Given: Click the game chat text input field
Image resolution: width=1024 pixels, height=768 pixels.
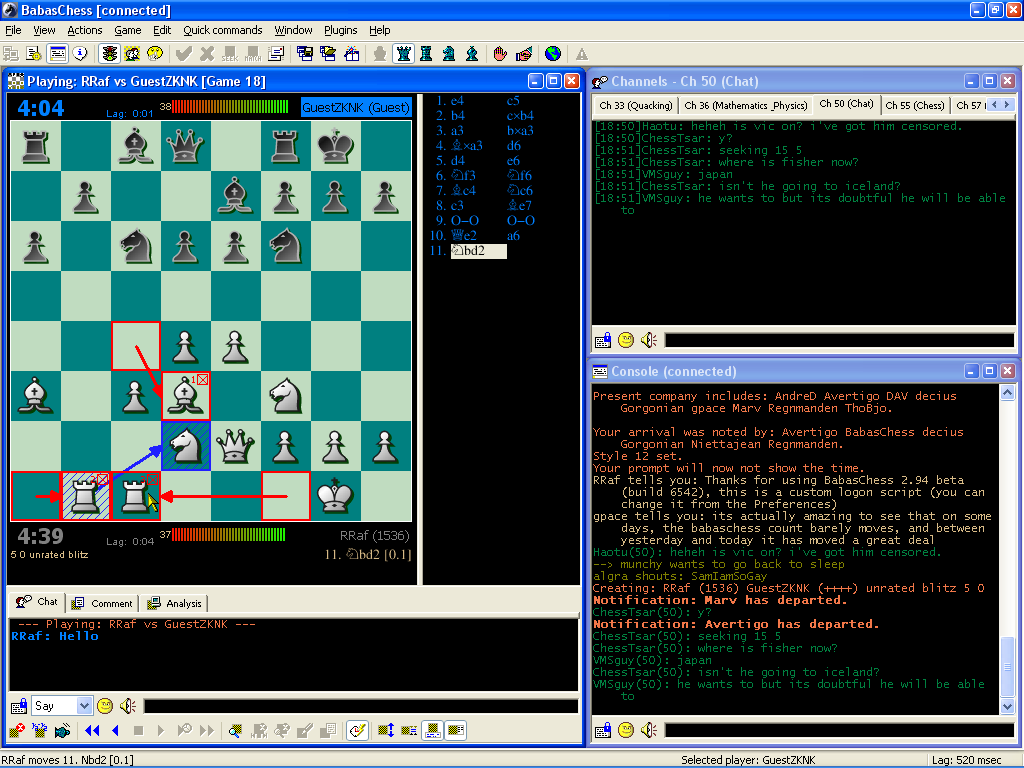Looking at the screenshot, I should (360, 706).
